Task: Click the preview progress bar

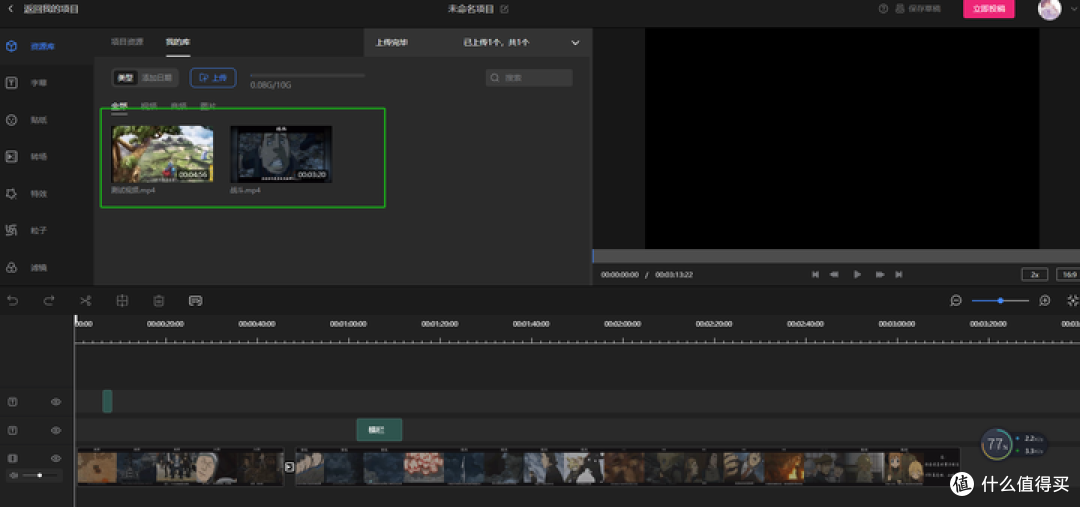Action: pos(836,256)
